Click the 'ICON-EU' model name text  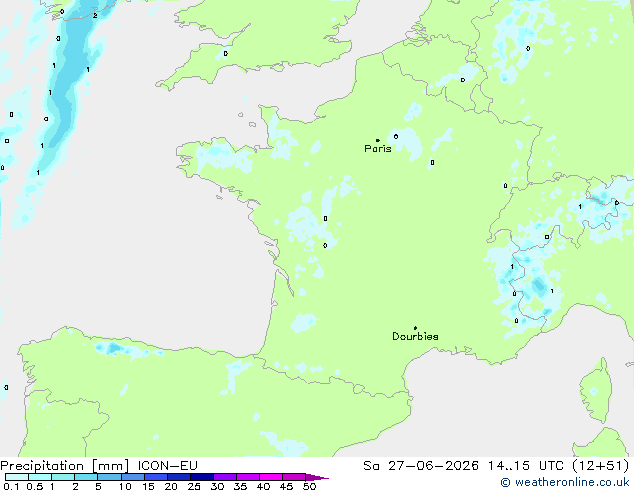point(167,466)
